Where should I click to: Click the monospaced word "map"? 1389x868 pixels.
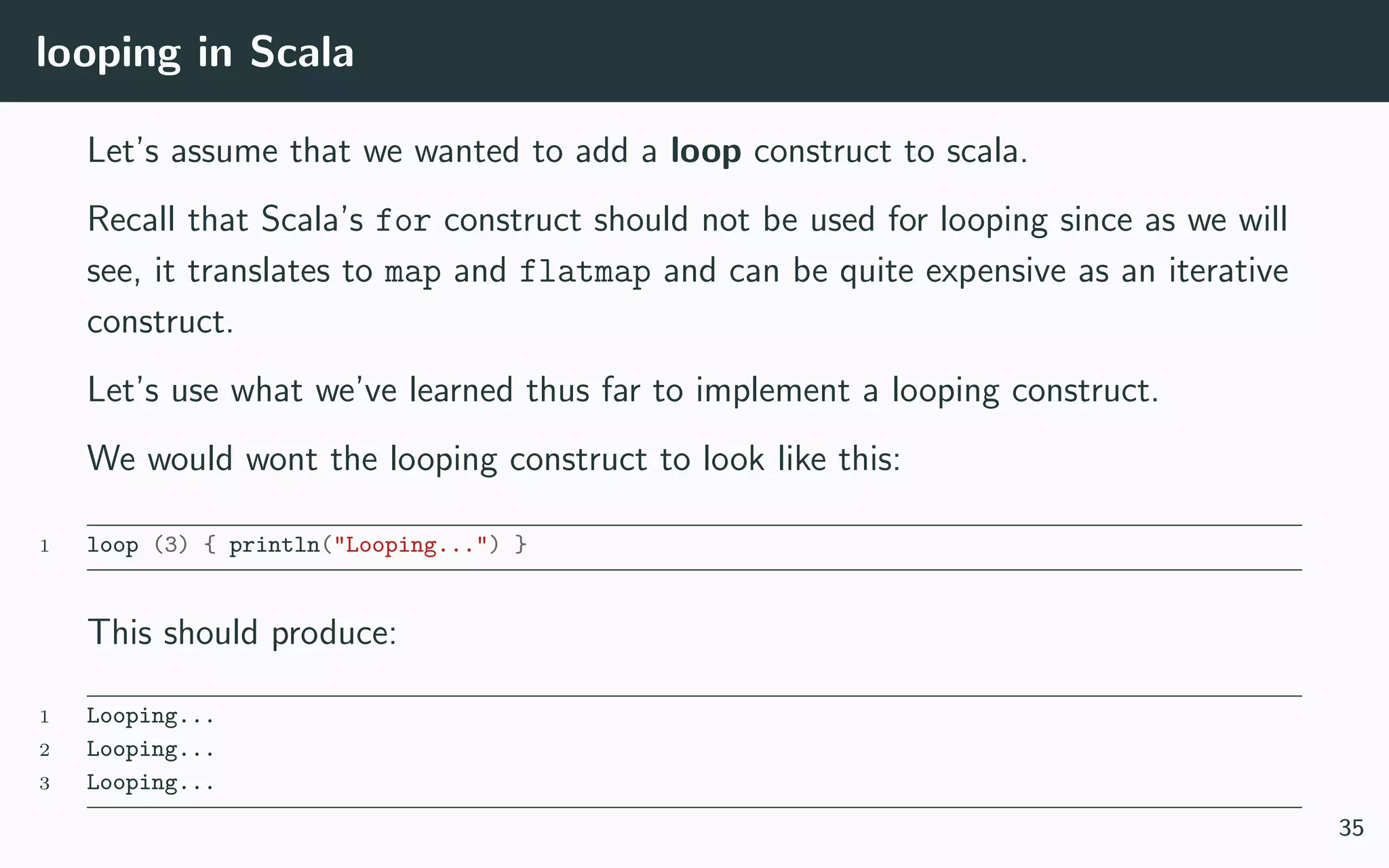[x=412, y=272]
